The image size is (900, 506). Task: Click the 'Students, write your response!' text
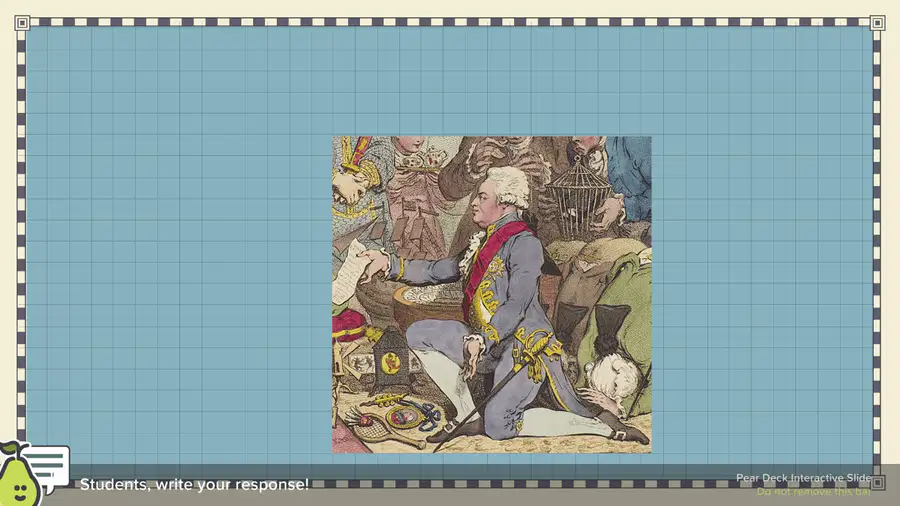pos(194,485)
